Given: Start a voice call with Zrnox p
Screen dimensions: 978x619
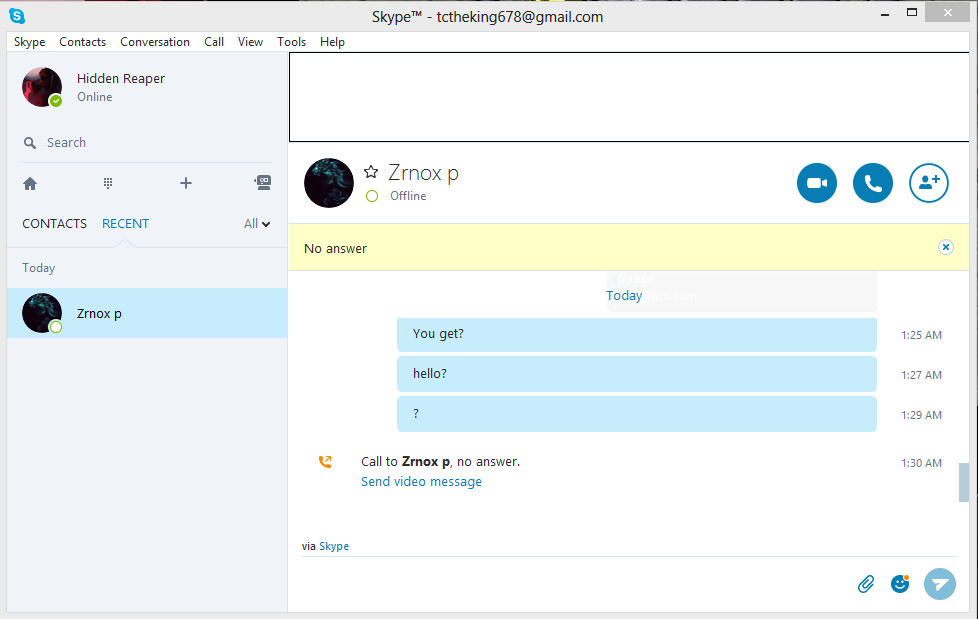Looking at the screenshot, I should 873,183.
